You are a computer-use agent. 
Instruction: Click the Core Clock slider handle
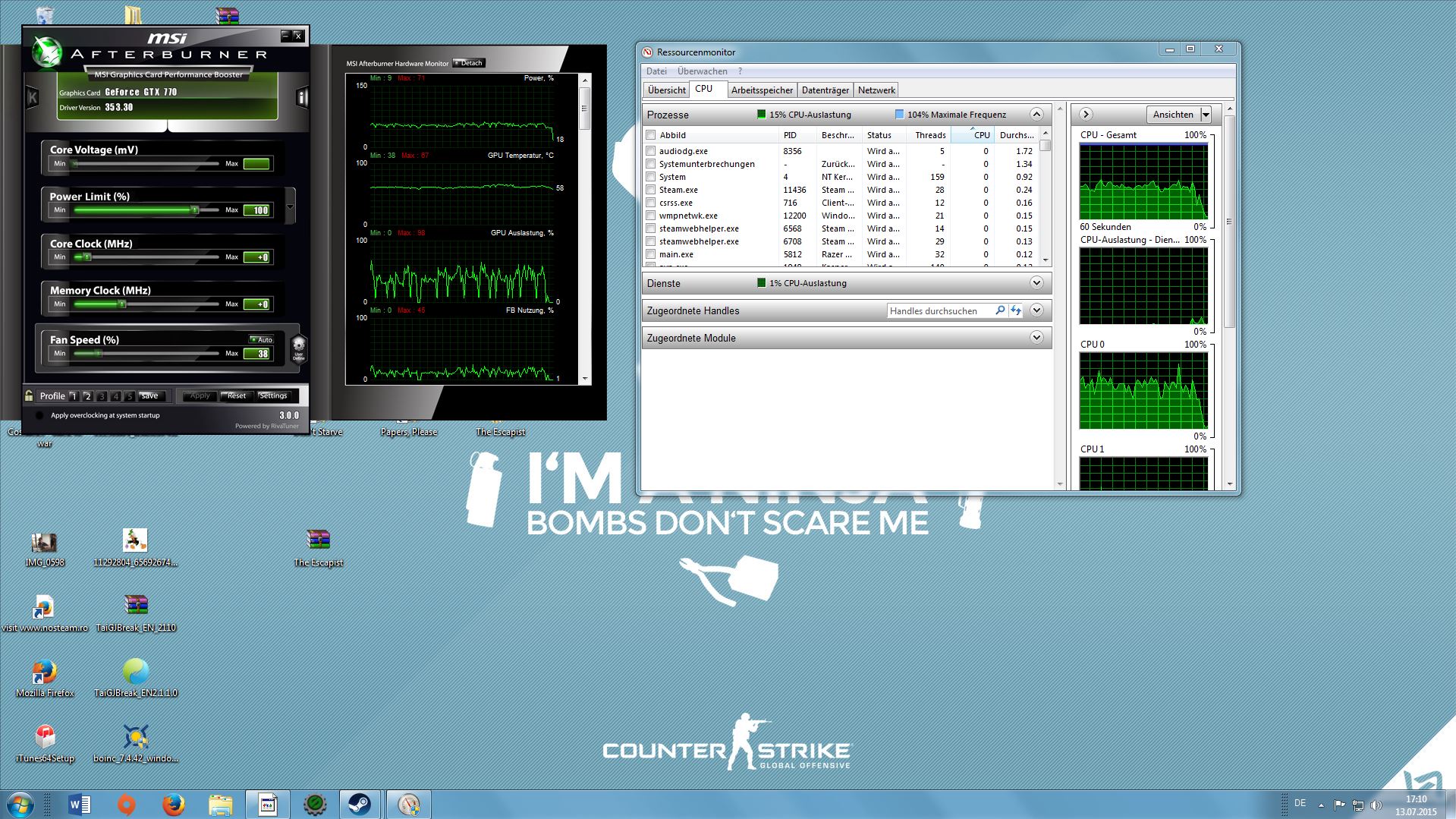click(x=86, y=257)
